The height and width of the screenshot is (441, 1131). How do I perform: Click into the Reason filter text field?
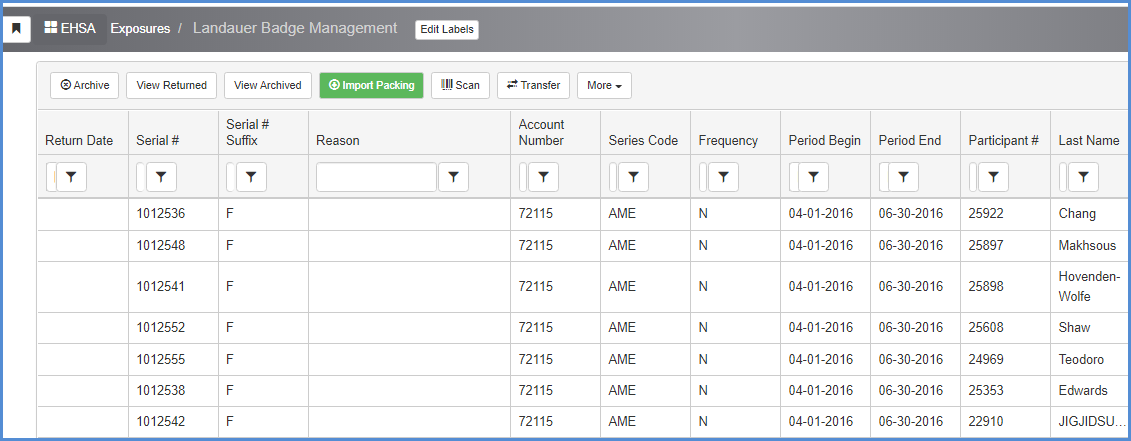pos(377,177)
